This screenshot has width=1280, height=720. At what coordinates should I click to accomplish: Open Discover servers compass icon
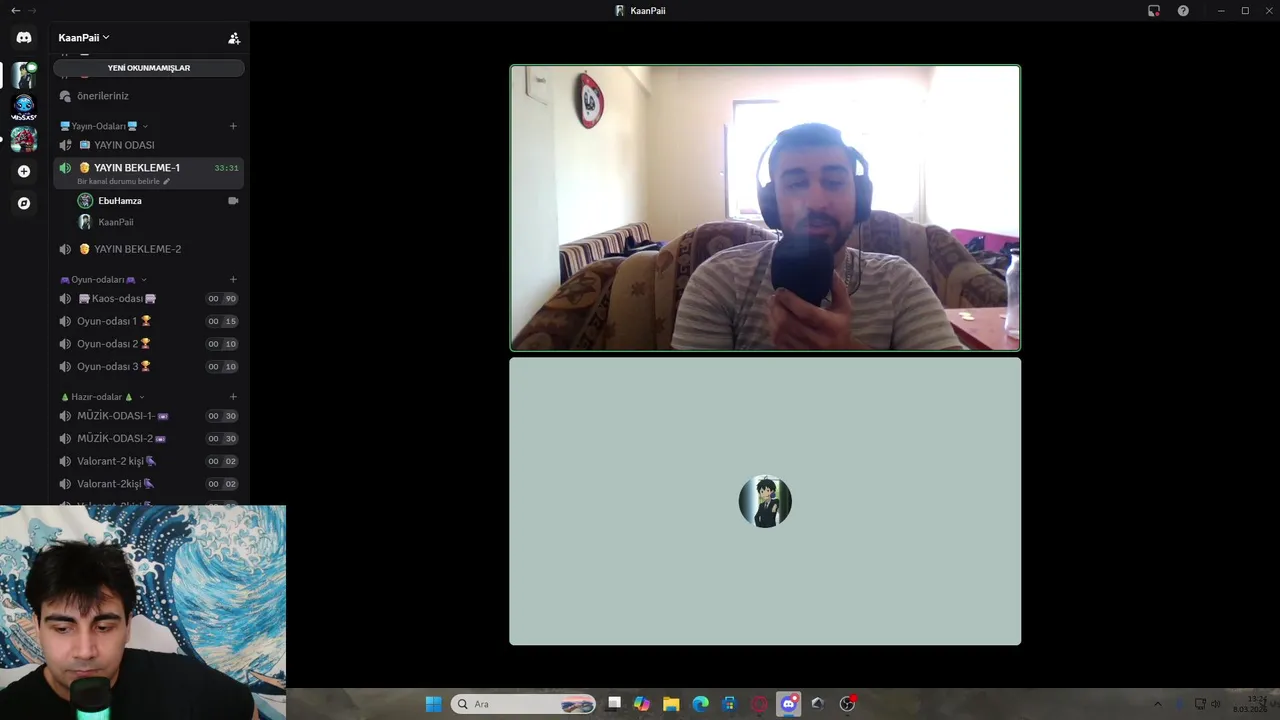pyautogui.click(x=24, y=203)
